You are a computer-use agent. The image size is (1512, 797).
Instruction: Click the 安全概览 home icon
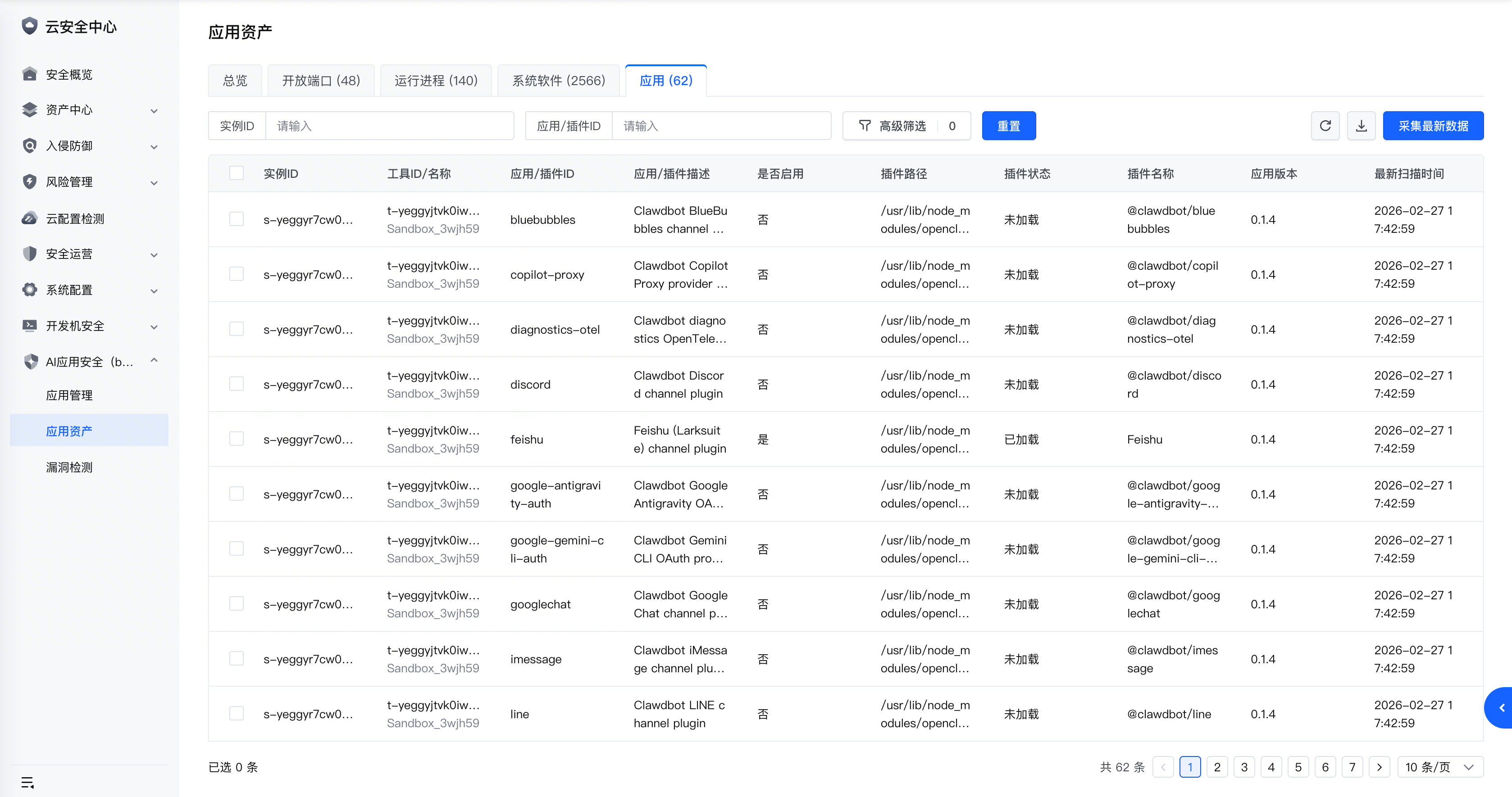pos(29,74)
